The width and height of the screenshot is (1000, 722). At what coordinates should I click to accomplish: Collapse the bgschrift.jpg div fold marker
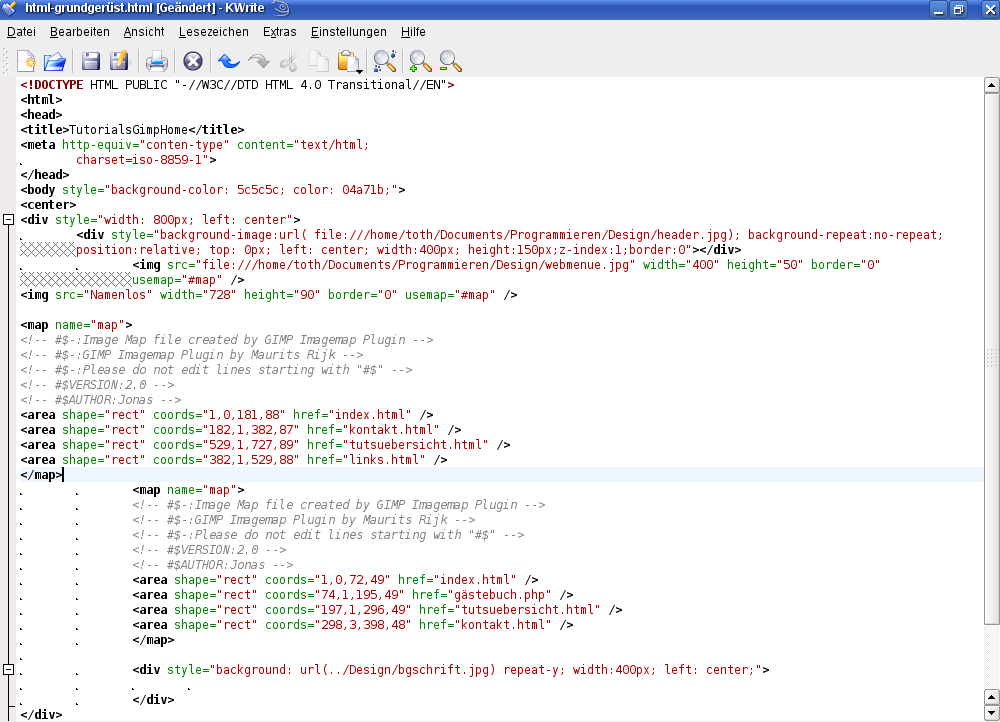tap(8, 670)
